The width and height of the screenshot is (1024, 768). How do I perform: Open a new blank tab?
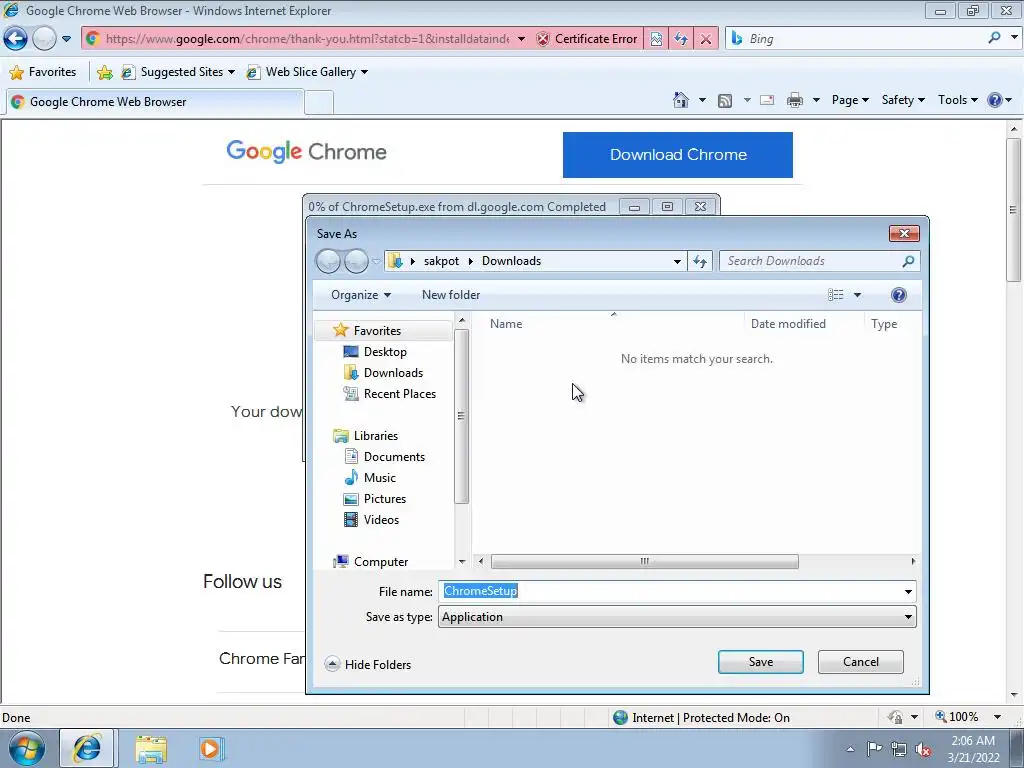point(319,103)
